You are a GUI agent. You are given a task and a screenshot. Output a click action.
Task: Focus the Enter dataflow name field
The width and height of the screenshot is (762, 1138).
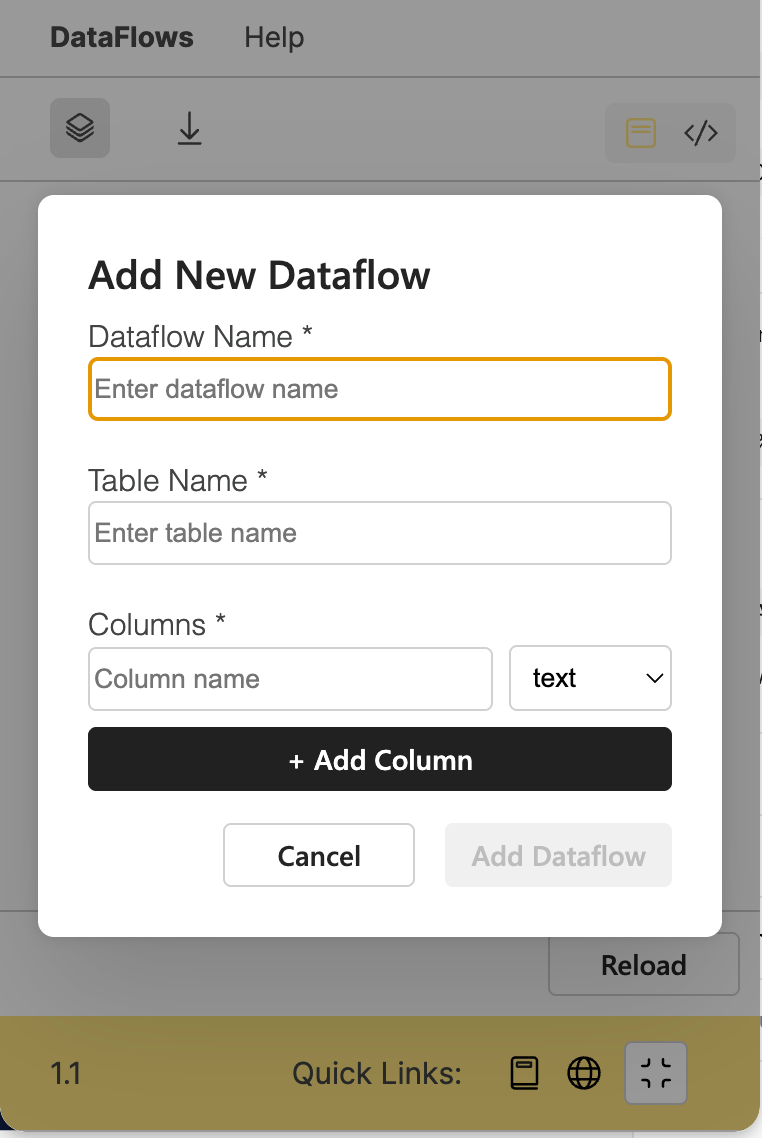tap(380, 389)
